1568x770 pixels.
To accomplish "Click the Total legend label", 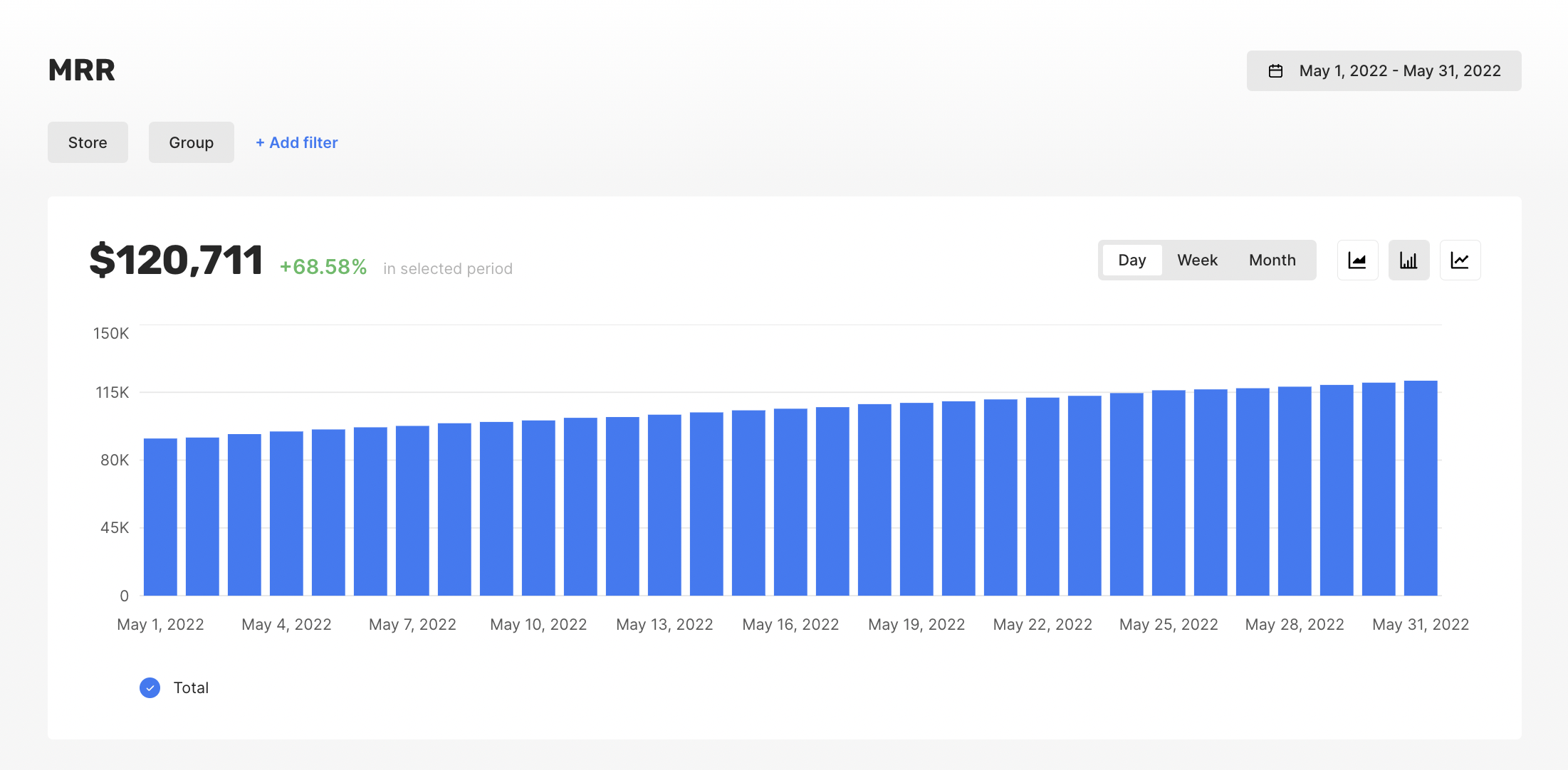I will 191,687.
